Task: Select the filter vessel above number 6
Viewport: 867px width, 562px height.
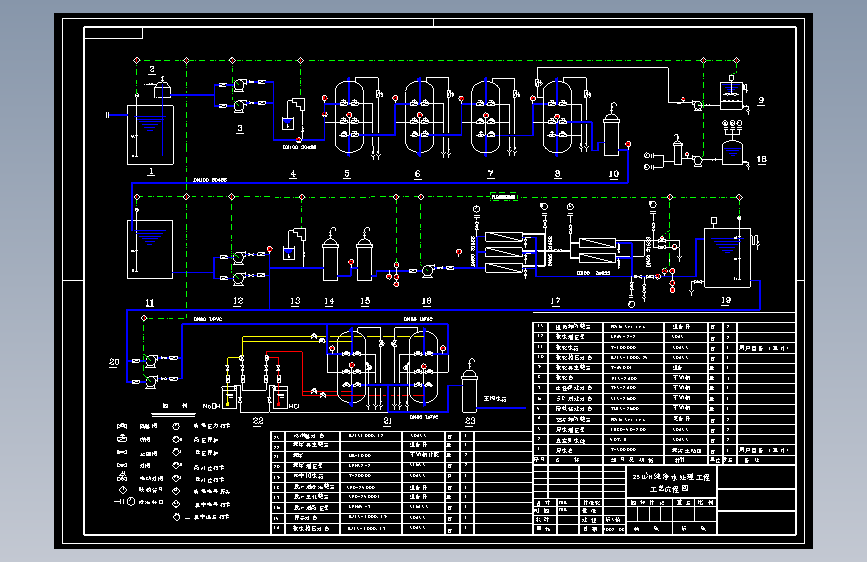Action: pyautogui.click(x=420, y=117)
